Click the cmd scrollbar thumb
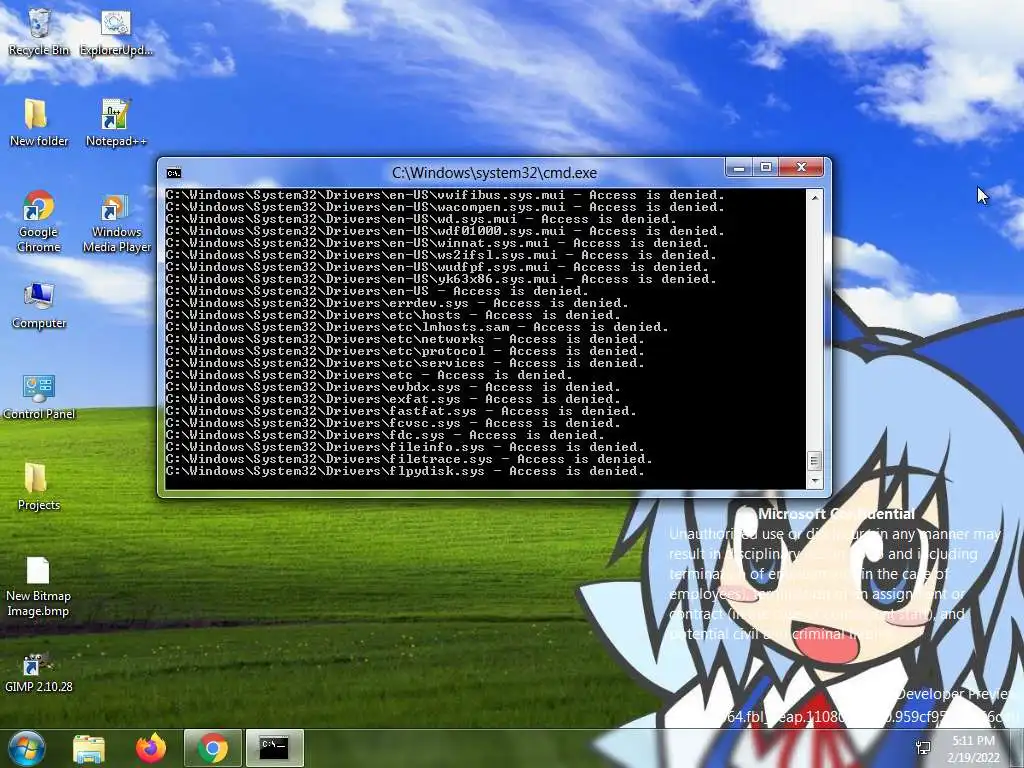 click(x=814, y=461)
